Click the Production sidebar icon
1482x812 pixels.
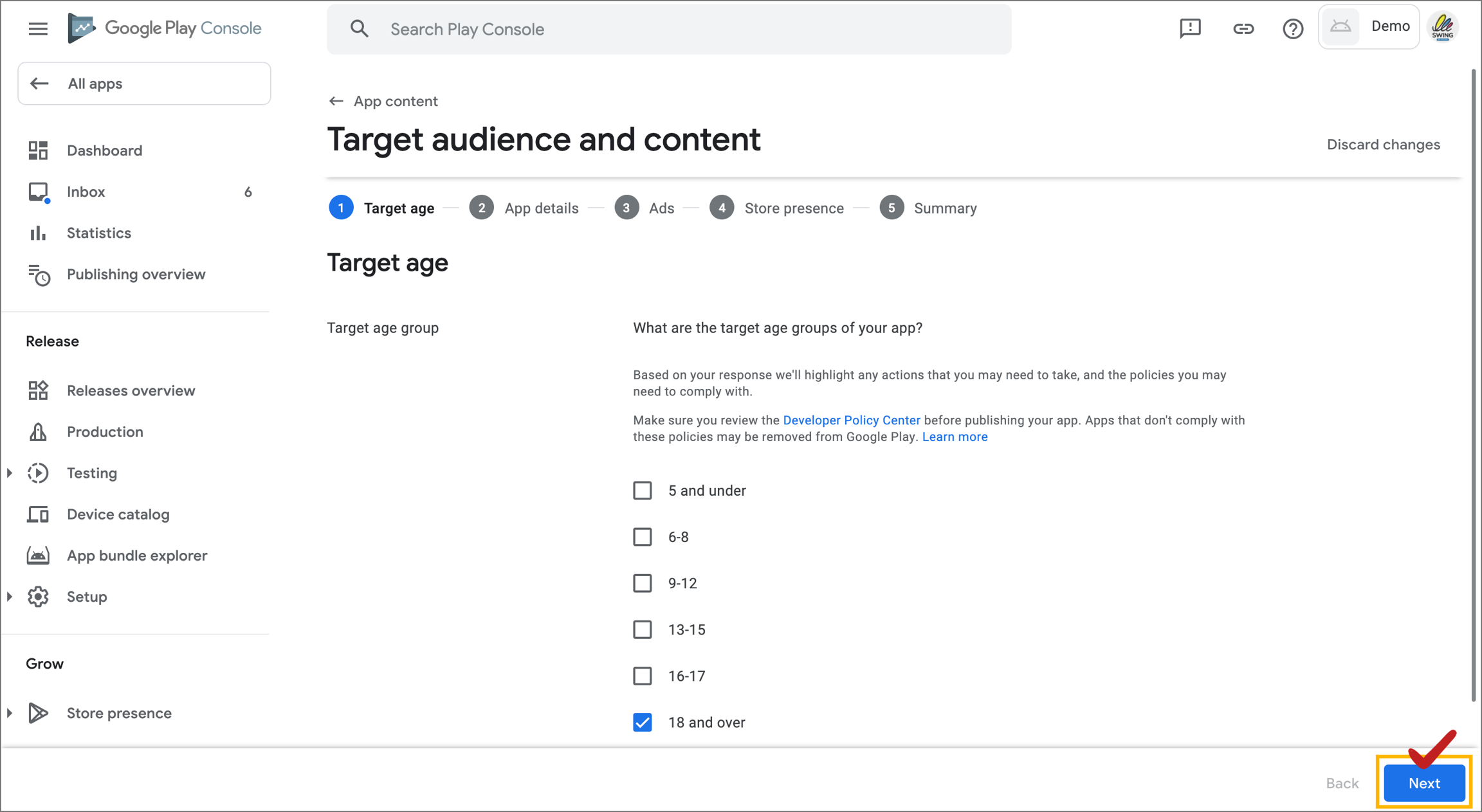tap(38, 432)
